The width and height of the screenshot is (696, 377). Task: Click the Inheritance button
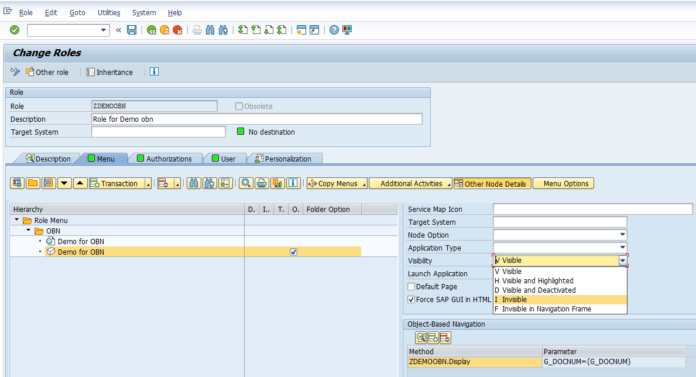(x=110, y=72)
